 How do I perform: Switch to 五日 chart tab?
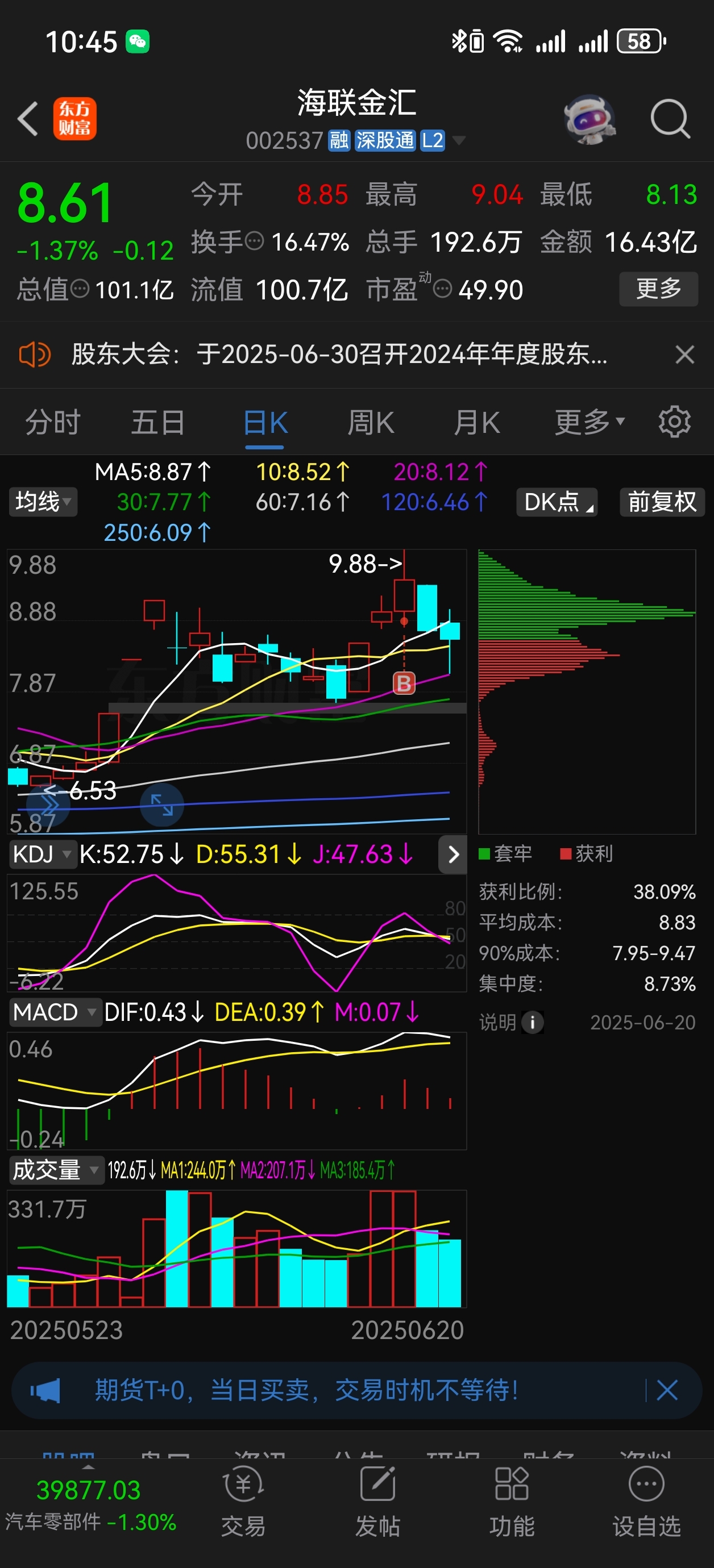[158, 423]
